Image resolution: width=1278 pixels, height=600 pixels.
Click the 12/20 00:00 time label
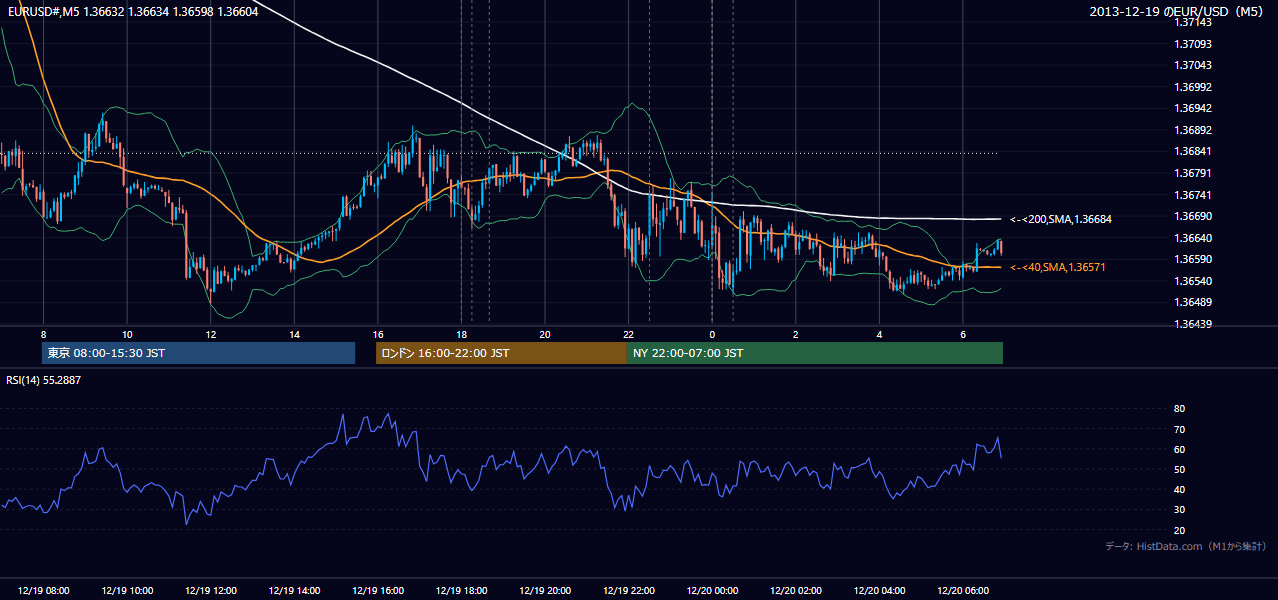pos(712,591)
